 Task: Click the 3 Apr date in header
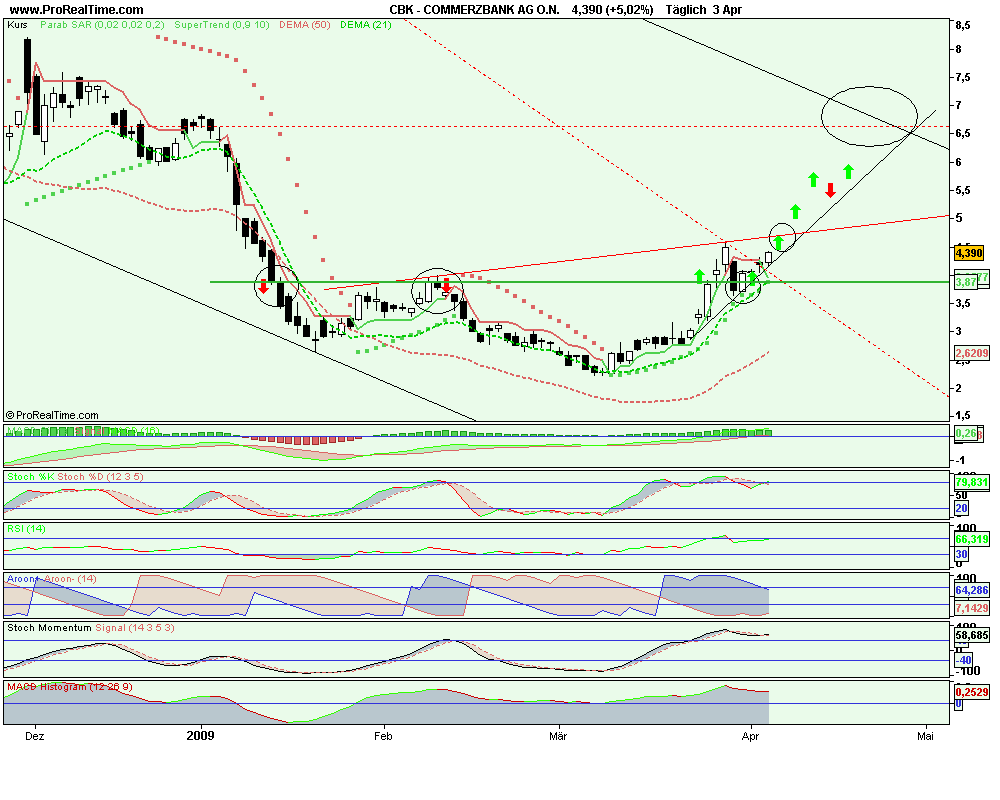(727, 10)
